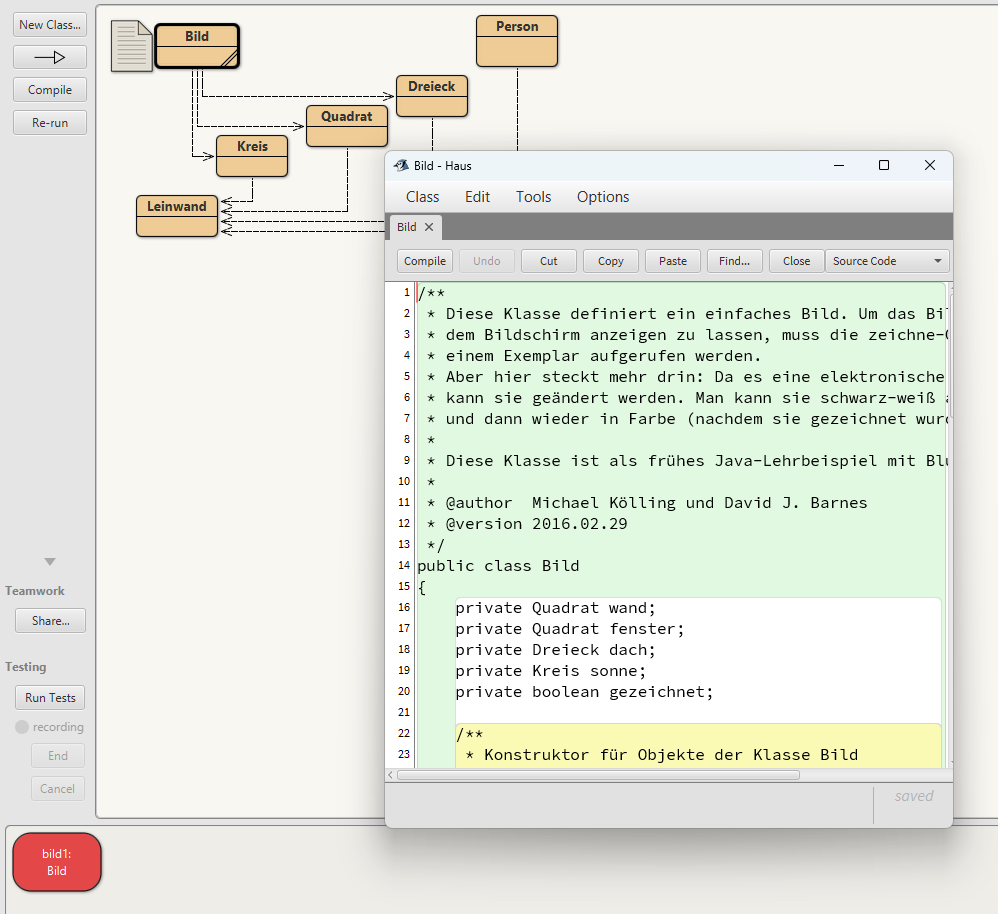Click the Close toolbar button
Screen dimensions: 998x914
tap(796, 261)
